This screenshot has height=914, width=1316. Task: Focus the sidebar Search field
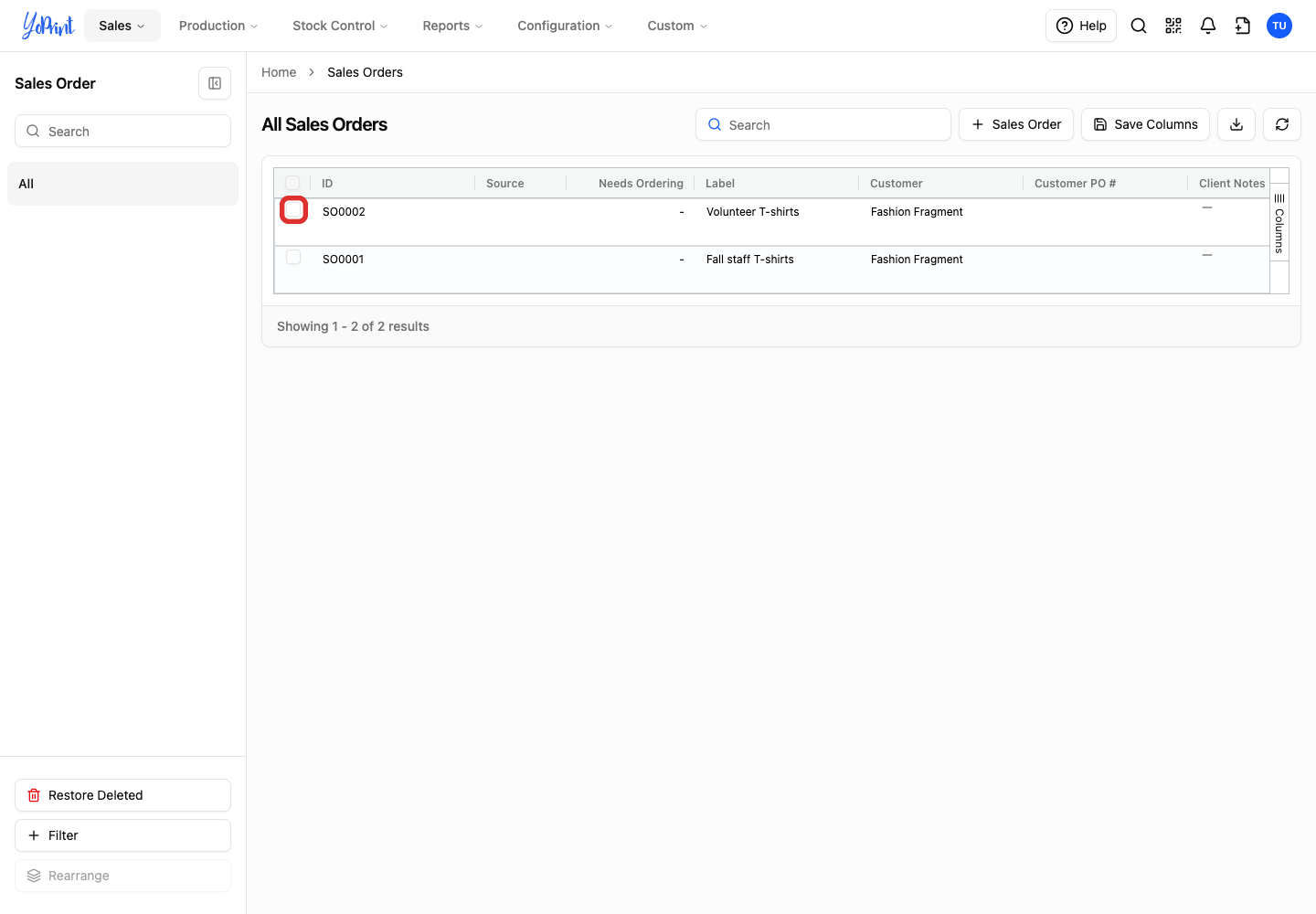(x=122, y=131)
